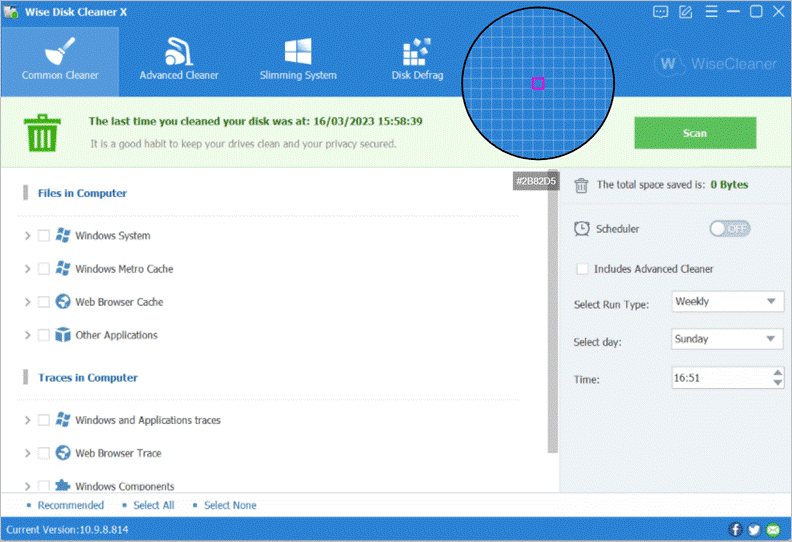Click the trash icon beside total space saved
Image resolution: width=792 pixels, height=542 pixels.
581,185
